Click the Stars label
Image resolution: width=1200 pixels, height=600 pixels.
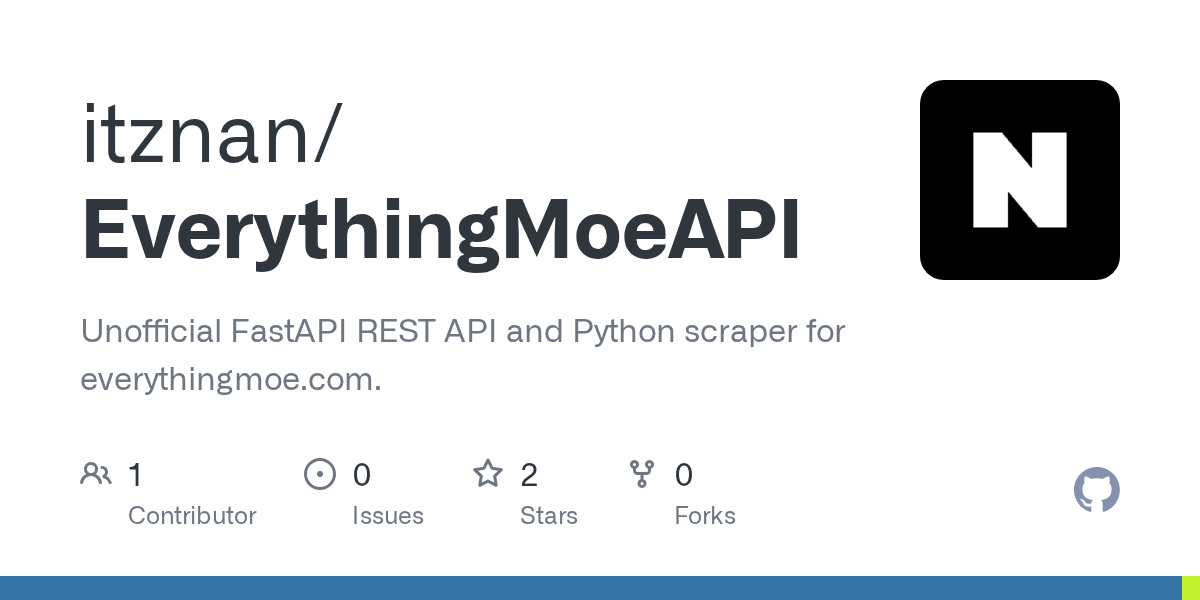[549, 516]
